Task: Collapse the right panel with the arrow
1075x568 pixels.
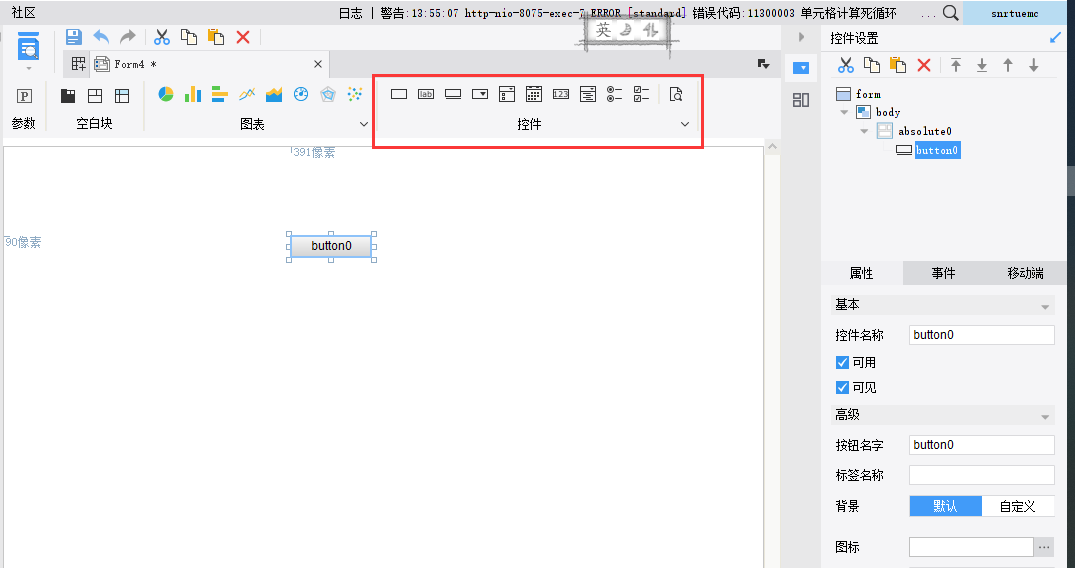Action: click(801, 37)
